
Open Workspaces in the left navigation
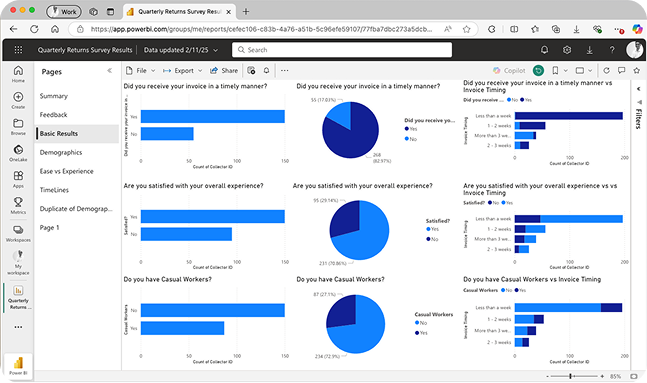point(18,234)
